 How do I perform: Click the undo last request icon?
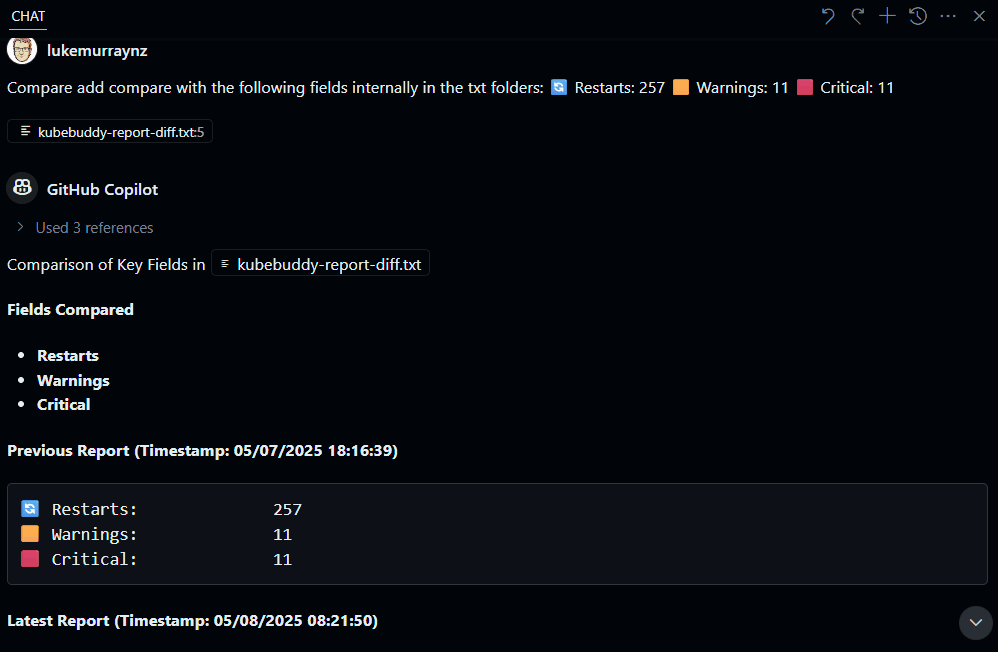(827, 16)
